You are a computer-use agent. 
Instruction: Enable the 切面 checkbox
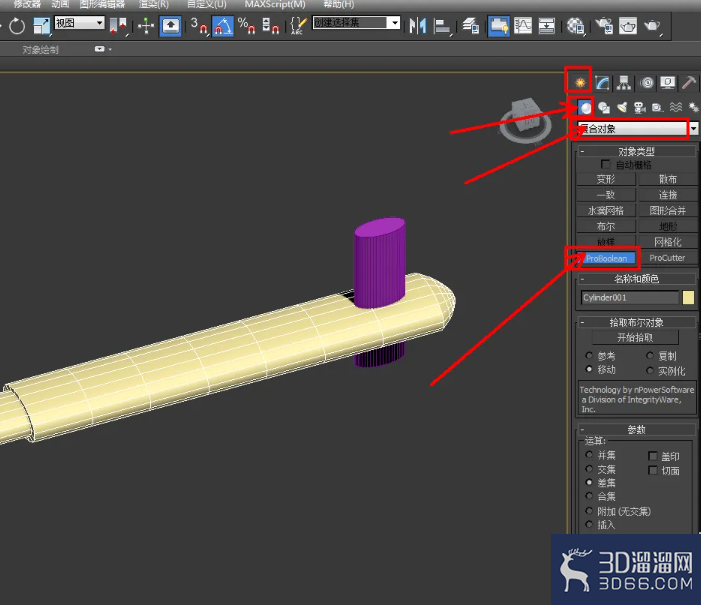(653, 470)
